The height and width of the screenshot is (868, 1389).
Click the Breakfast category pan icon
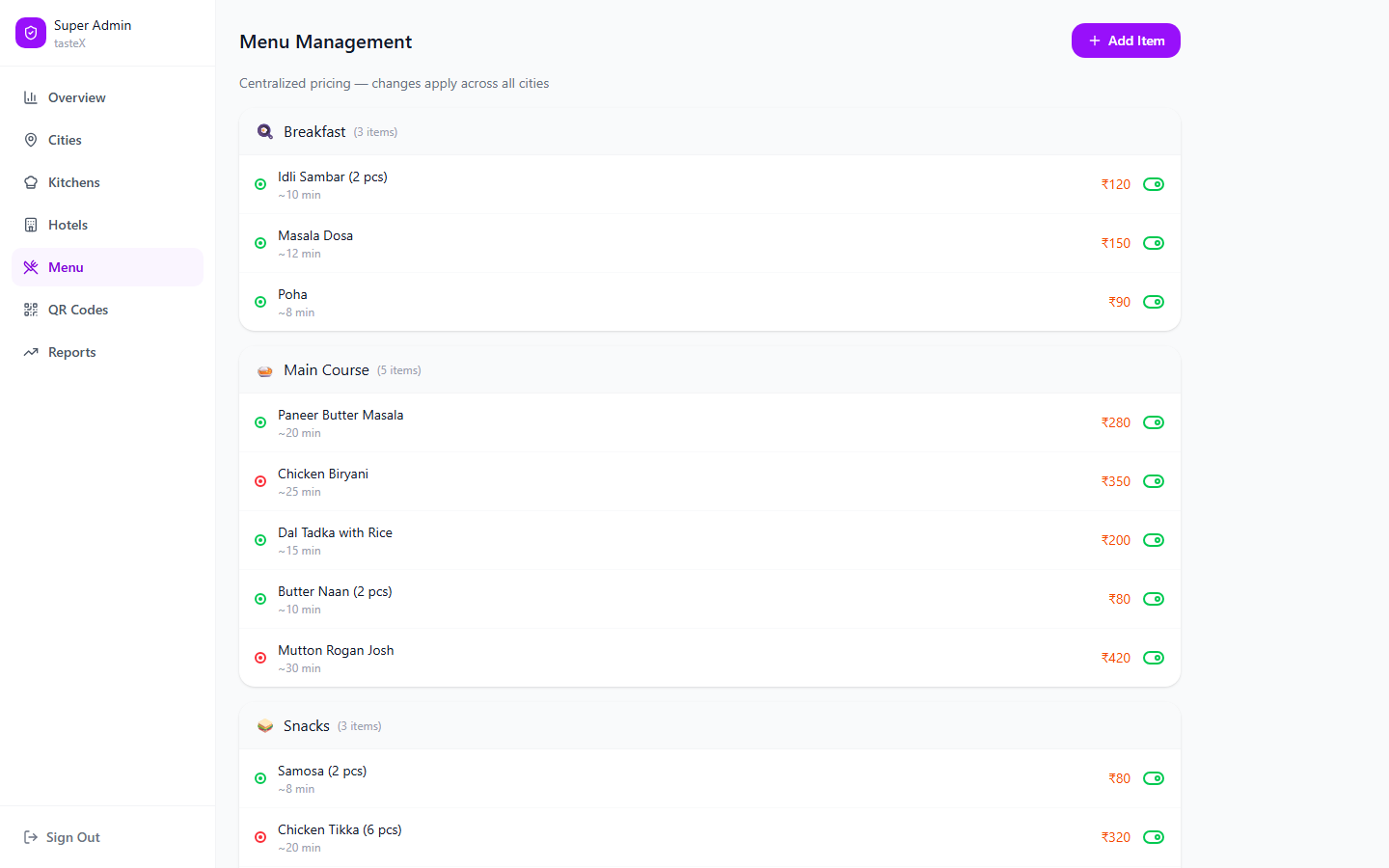[x=265, y=132]
